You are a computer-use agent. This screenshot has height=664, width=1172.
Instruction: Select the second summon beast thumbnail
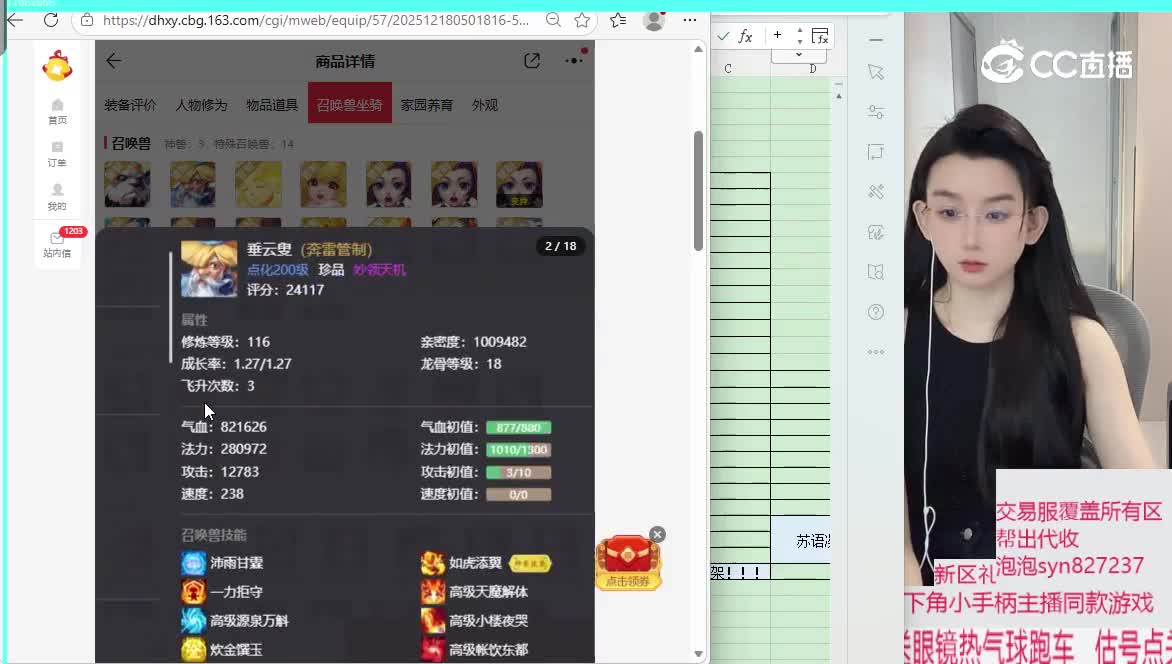[x=192, y=184]
